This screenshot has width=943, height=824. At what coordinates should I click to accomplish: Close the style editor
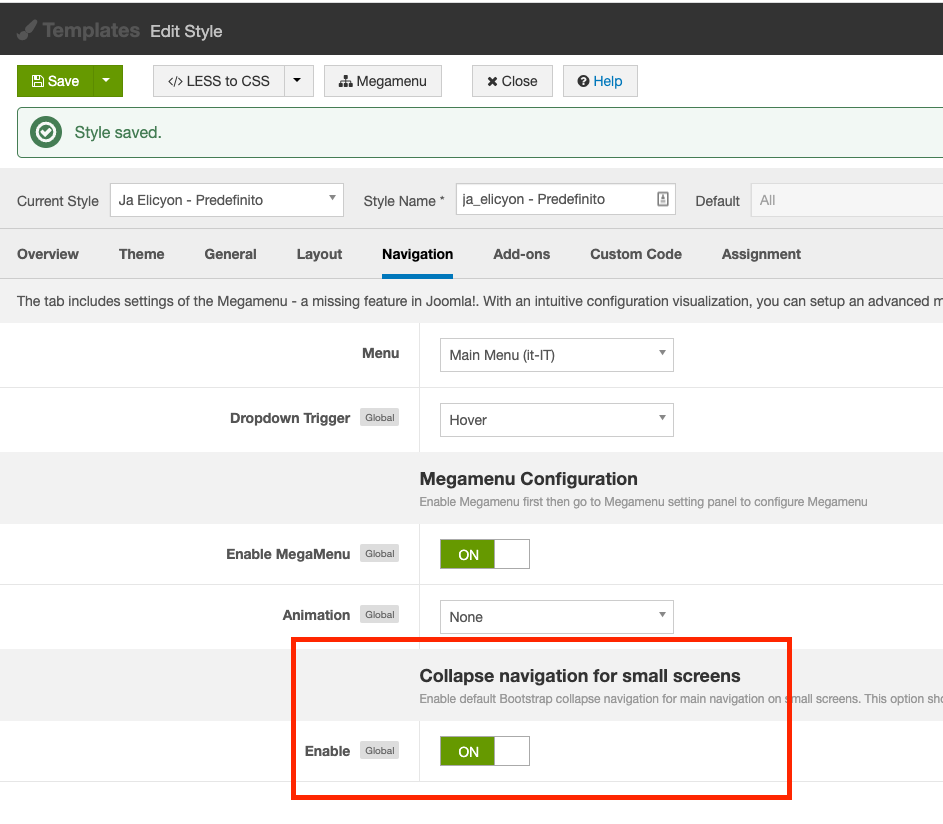512,81
